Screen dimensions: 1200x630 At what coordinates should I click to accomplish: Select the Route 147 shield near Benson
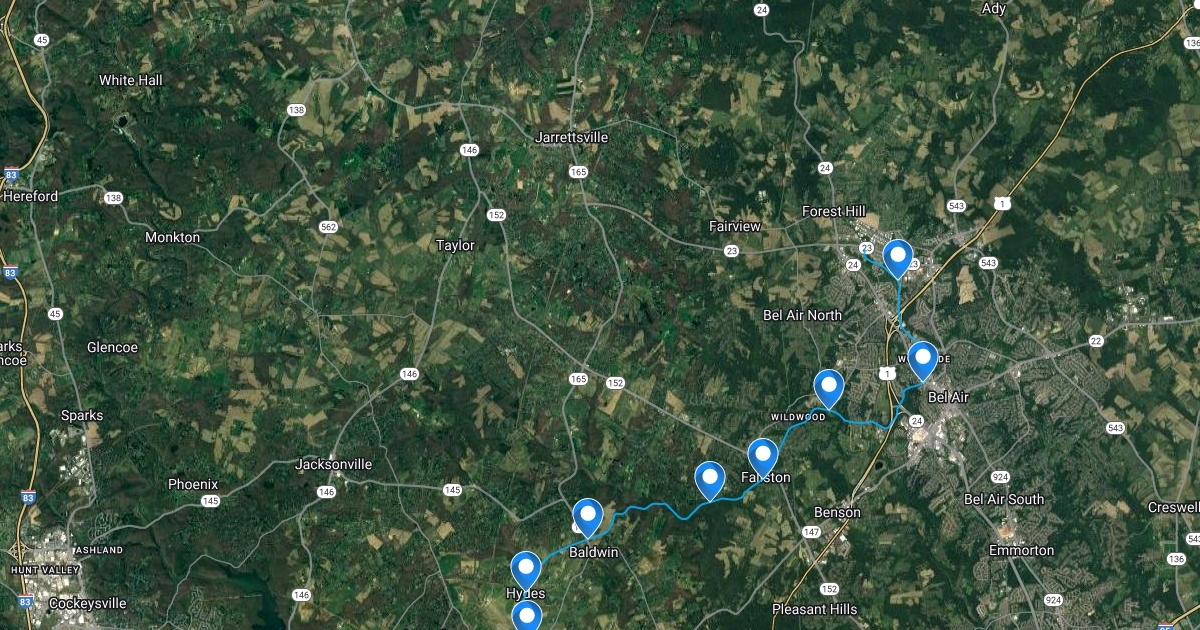pyautogui.click(x=811, y=532)
